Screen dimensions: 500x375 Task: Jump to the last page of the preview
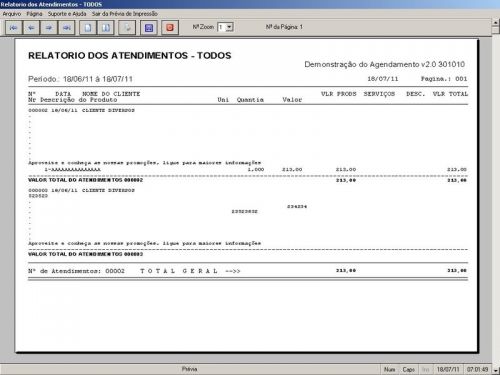point(67,28)
